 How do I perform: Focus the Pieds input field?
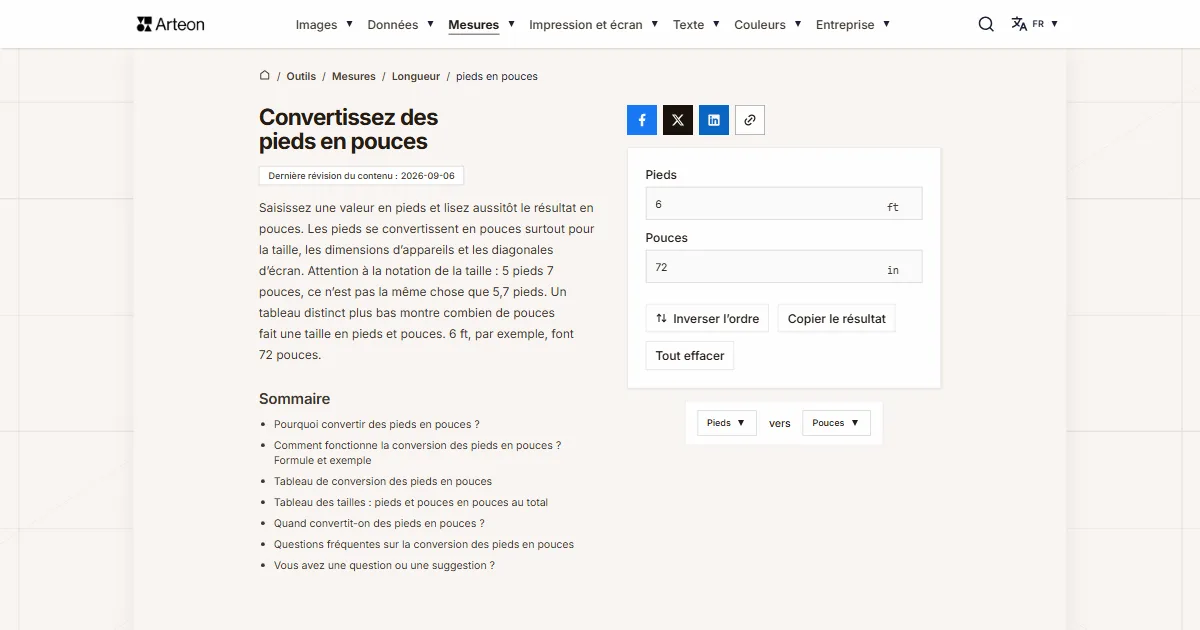point(784,203)
